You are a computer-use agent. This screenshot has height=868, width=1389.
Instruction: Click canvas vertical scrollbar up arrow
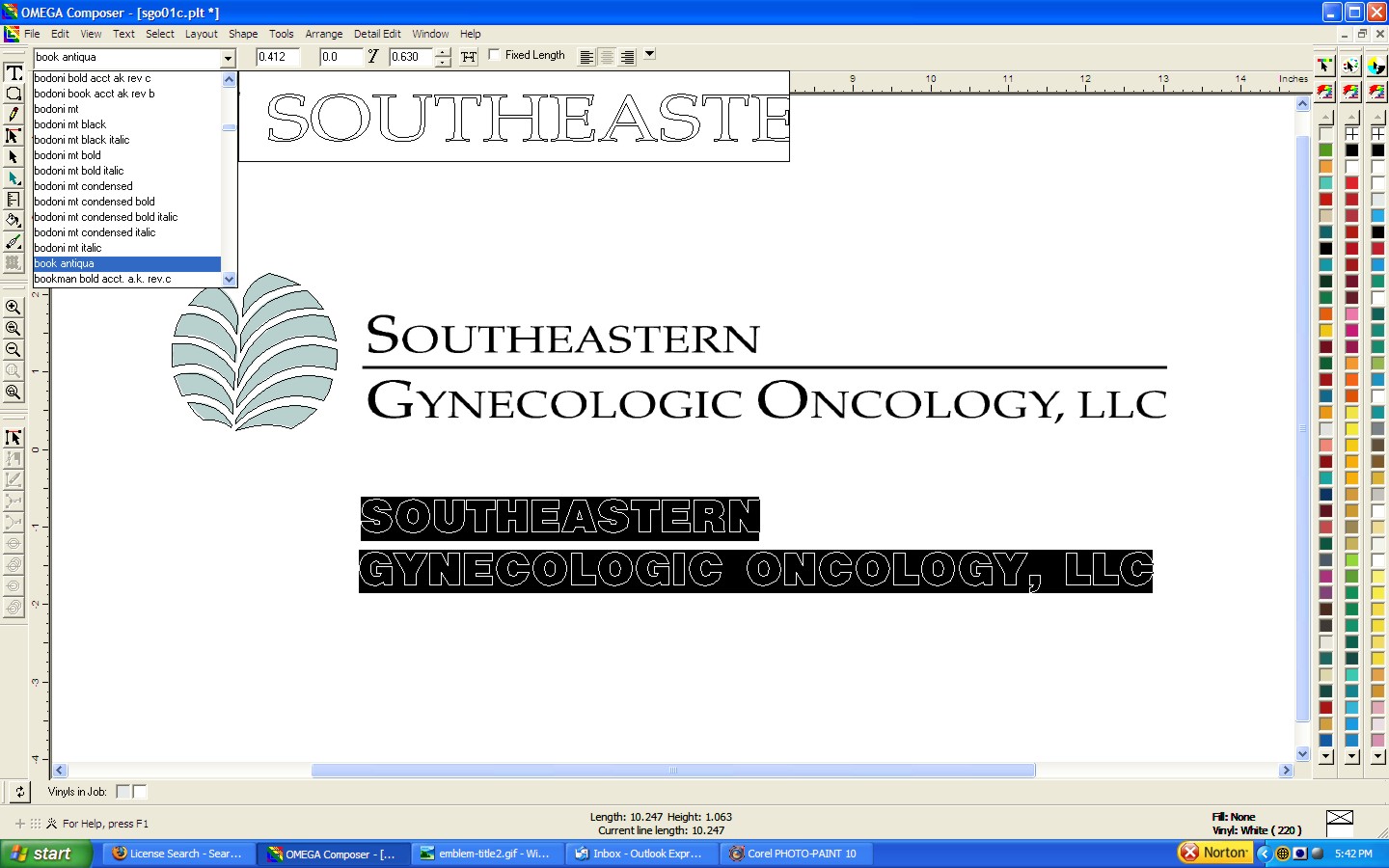click(1303, 103)
